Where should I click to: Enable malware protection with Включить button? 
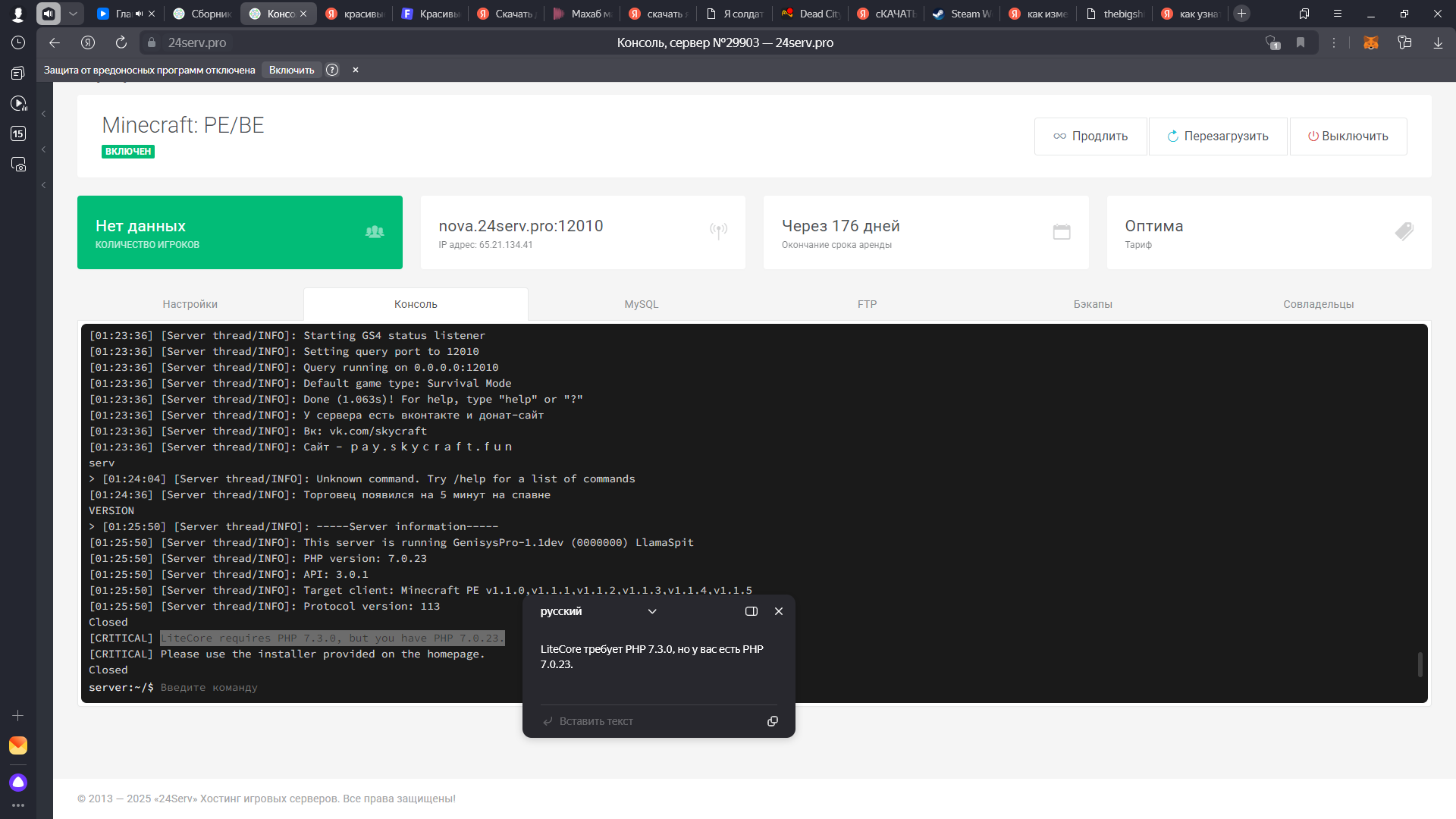(x=291, y=70)
